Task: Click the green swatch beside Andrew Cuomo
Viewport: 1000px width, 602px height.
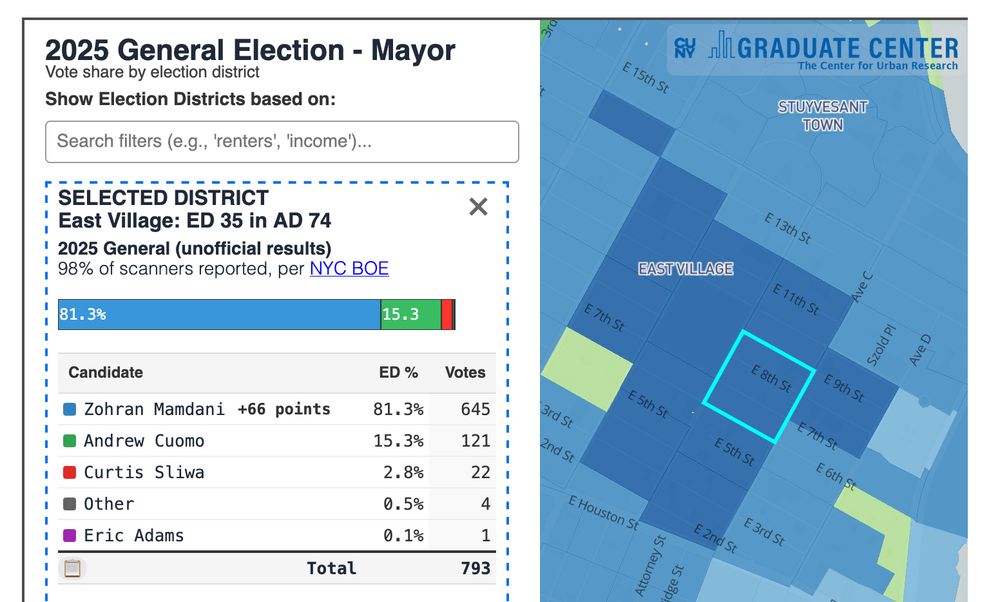Action: click(69, 441)
